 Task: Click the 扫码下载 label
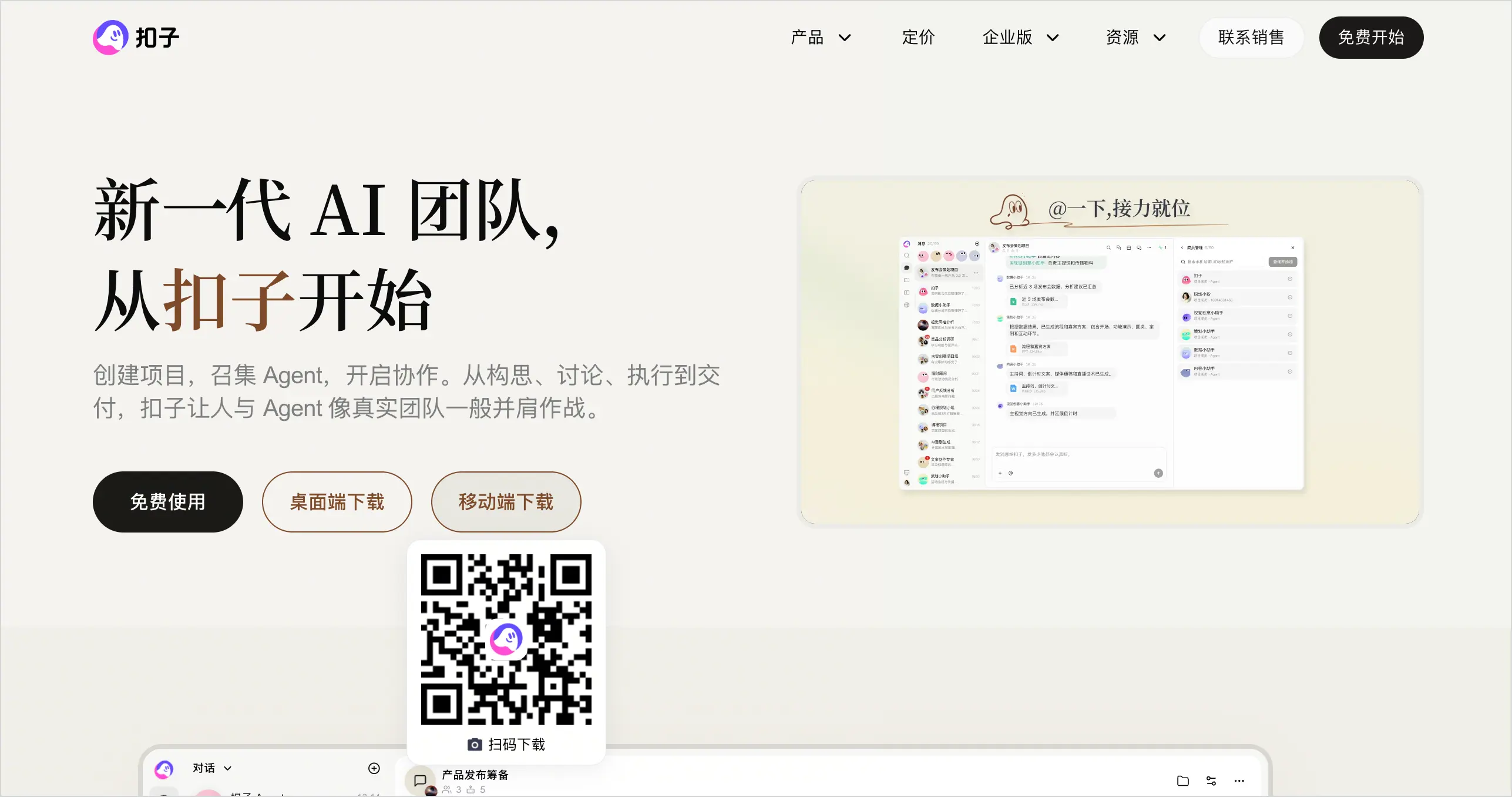coord(517,745)
